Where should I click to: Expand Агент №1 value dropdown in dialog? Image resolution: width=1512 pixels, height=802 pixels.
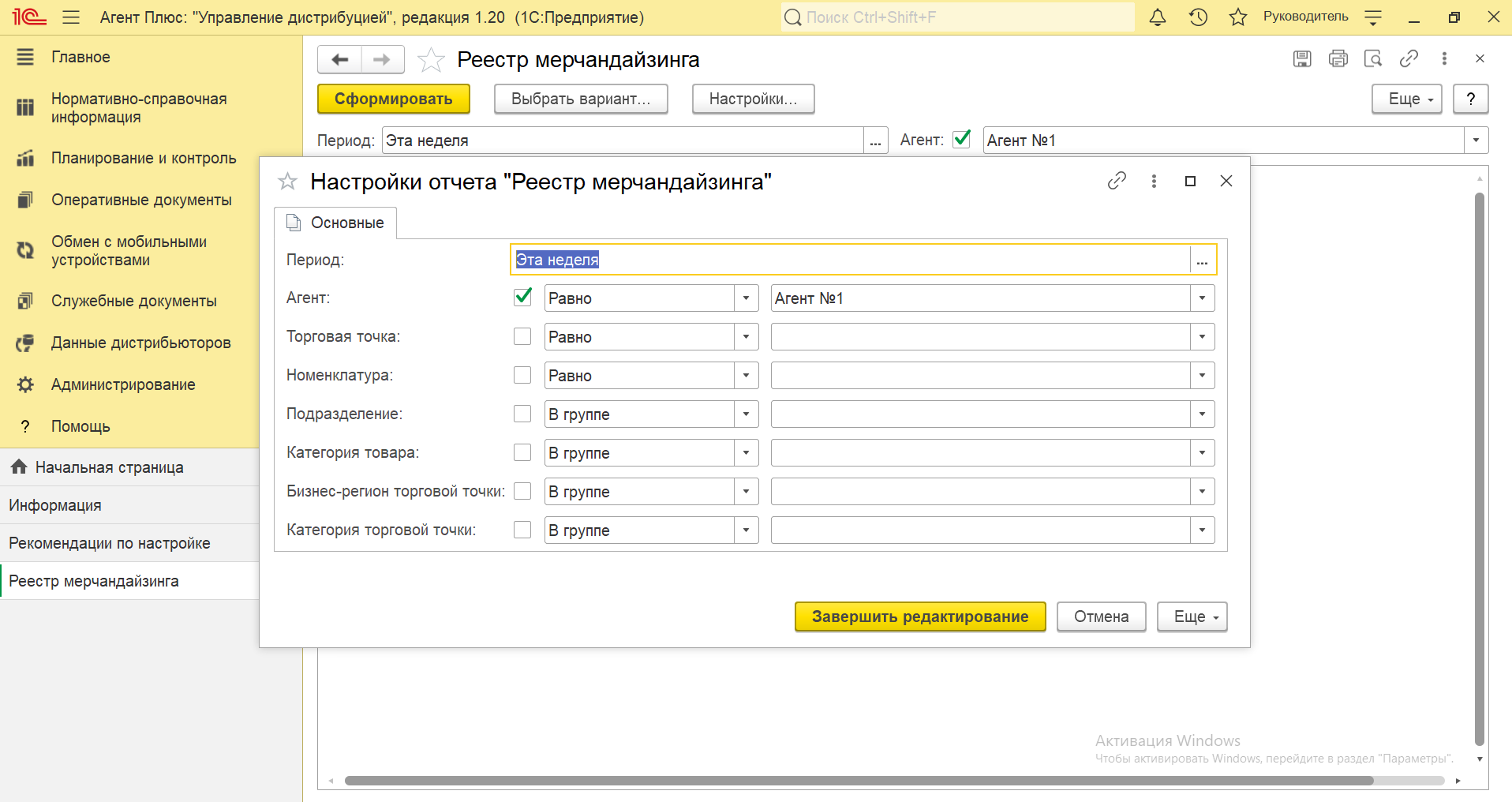pos(1202,298)
